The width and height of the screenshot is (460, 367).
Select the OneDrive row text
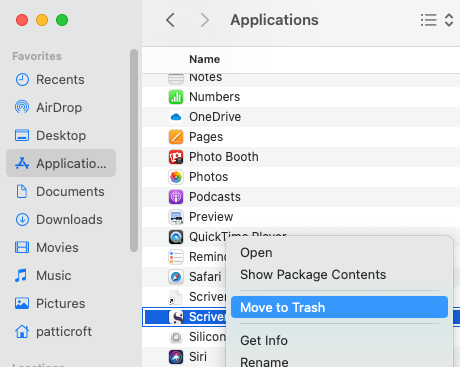215,117
